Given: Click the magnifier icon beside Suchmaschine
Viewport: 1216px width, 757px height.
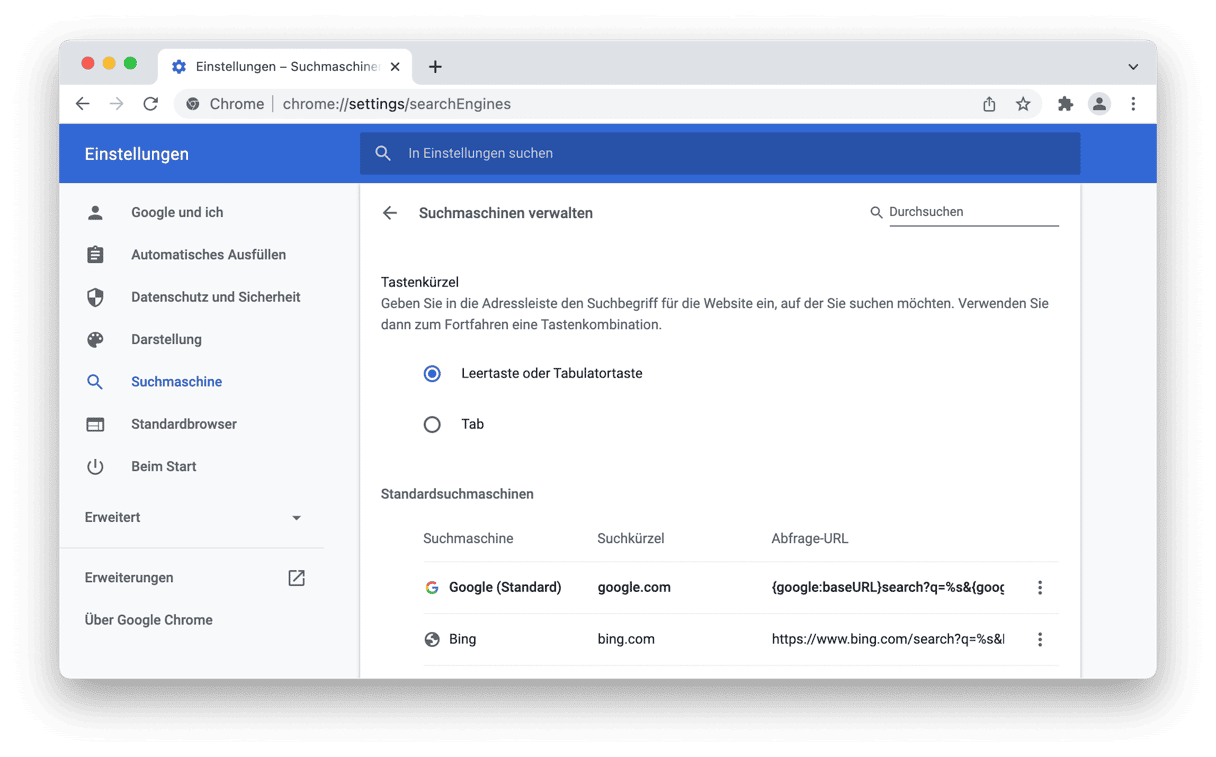Looking at the screenshot, I should [95, 382].
